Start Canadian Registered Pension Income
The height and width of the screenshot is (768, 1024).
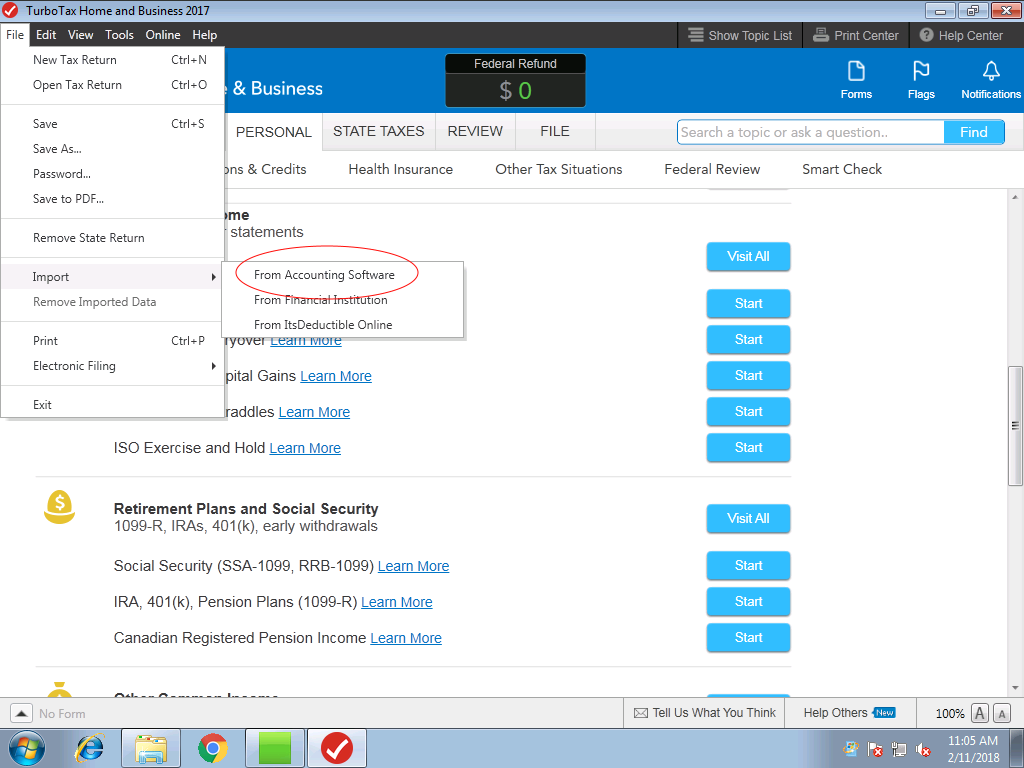pyautogui.click(x=748, y=637)
